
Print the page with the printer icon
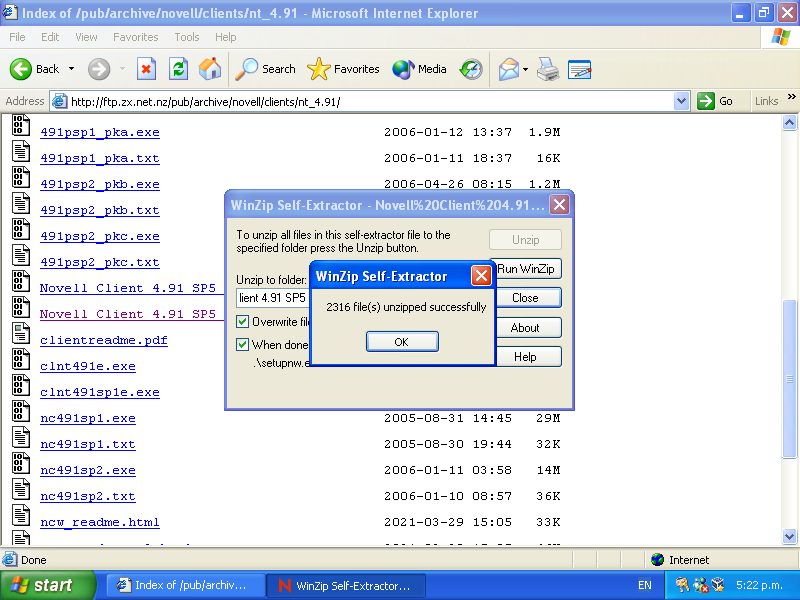click(548, 69)
